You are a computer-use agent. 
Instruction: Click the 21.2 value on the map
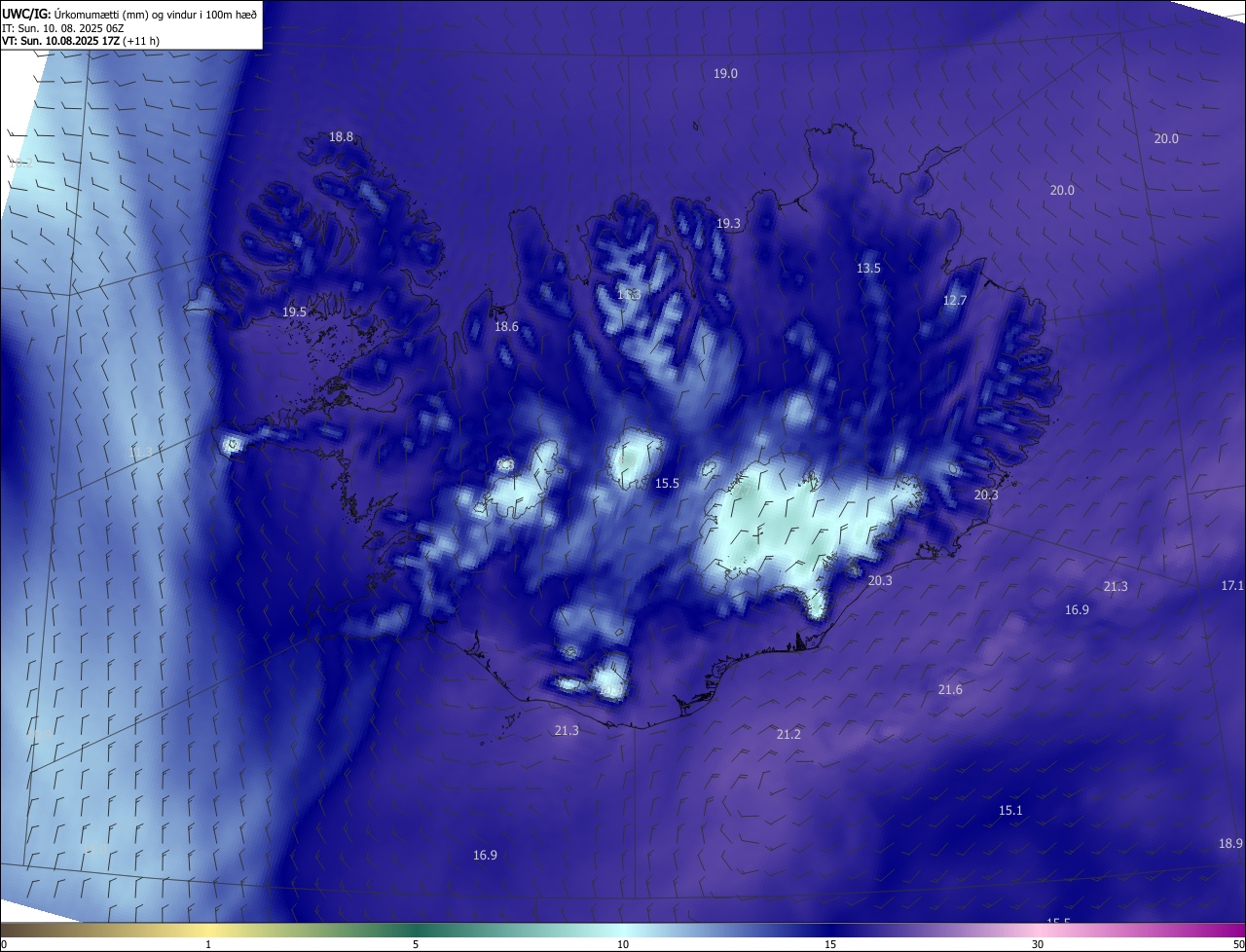click(788, 735)
